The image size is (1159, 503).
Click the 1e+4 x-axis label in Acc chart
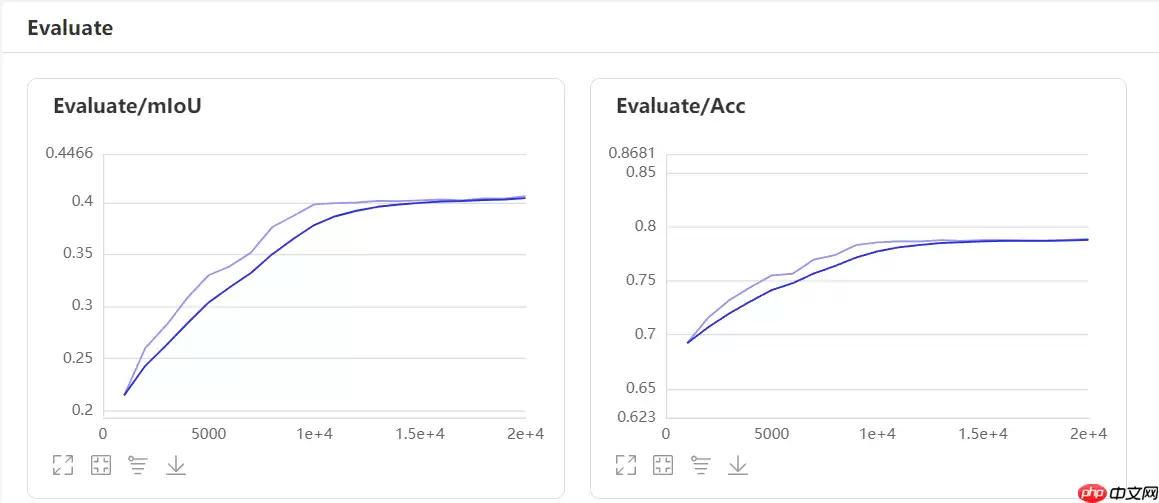click(877, 434)
